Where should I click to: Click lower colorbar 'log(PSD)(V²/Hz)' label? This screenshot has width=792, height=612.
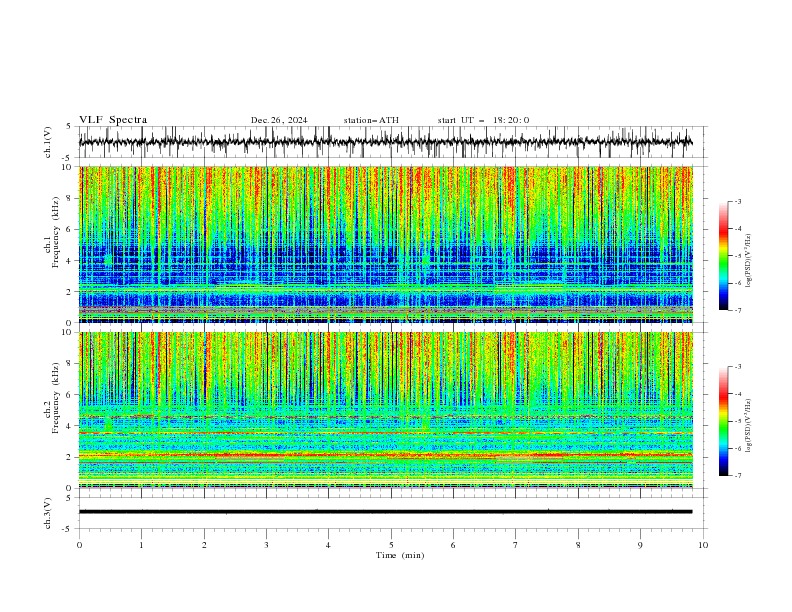[x=749, y=426]
